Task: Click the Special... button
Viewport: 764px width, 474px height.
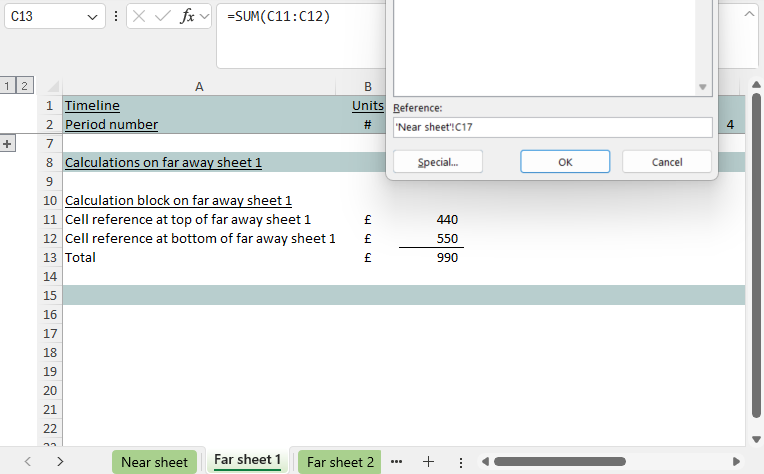Action: pos(437,162)
